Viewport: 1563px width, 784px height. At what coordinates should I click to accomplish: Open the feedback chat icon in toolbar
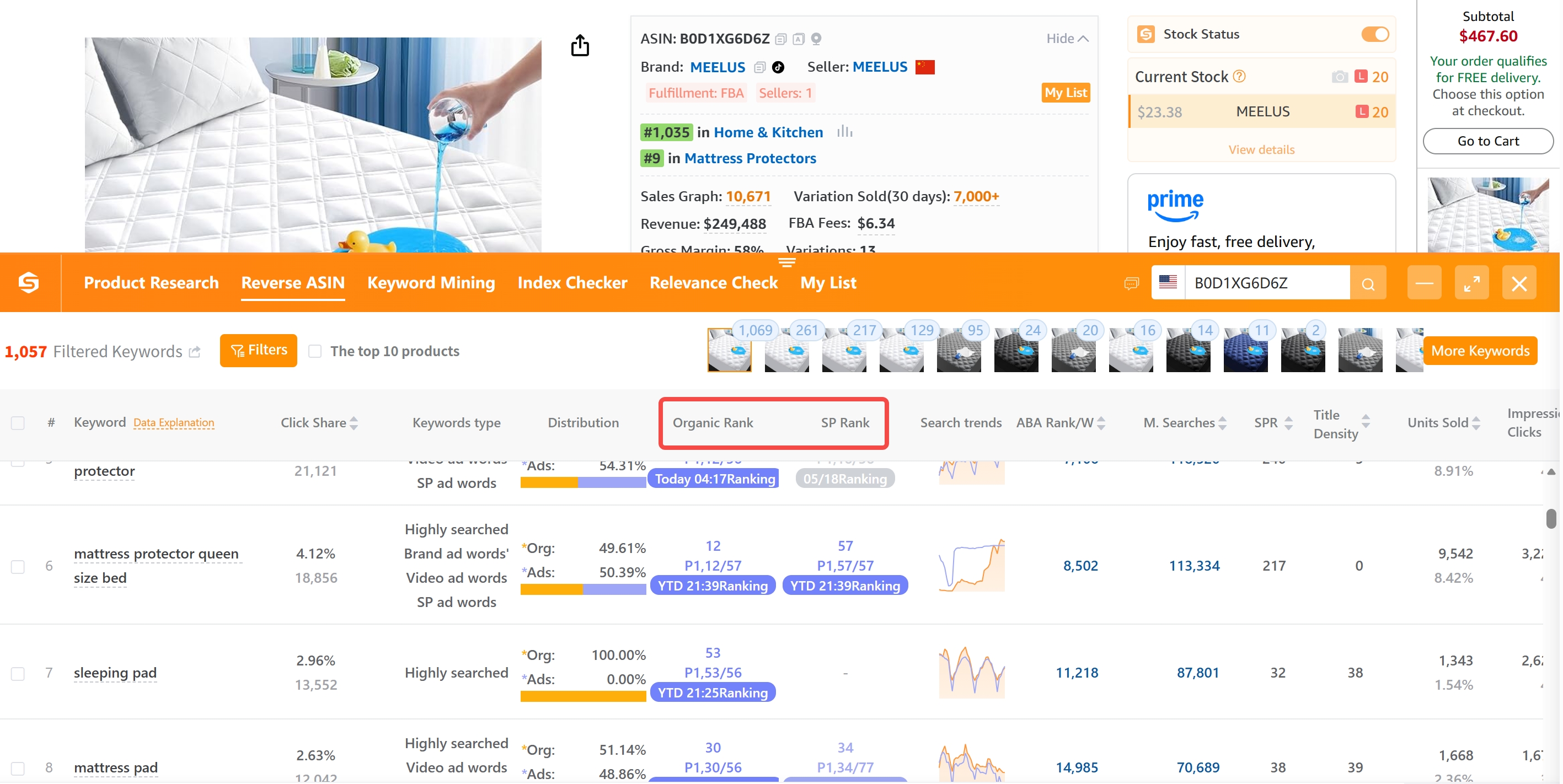(x=1132, y=283)
